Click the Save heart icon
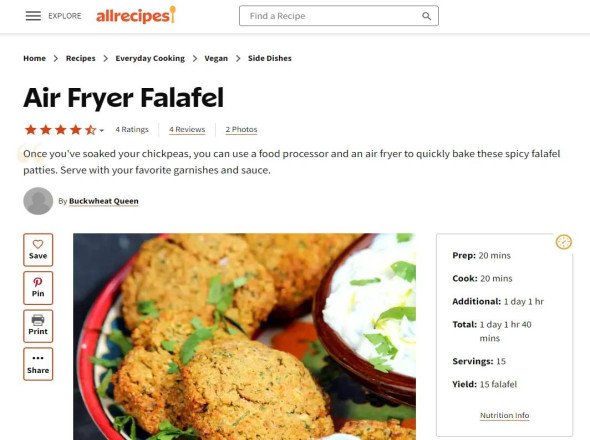The width and height of the screenshot is (590, 440). 38,244
